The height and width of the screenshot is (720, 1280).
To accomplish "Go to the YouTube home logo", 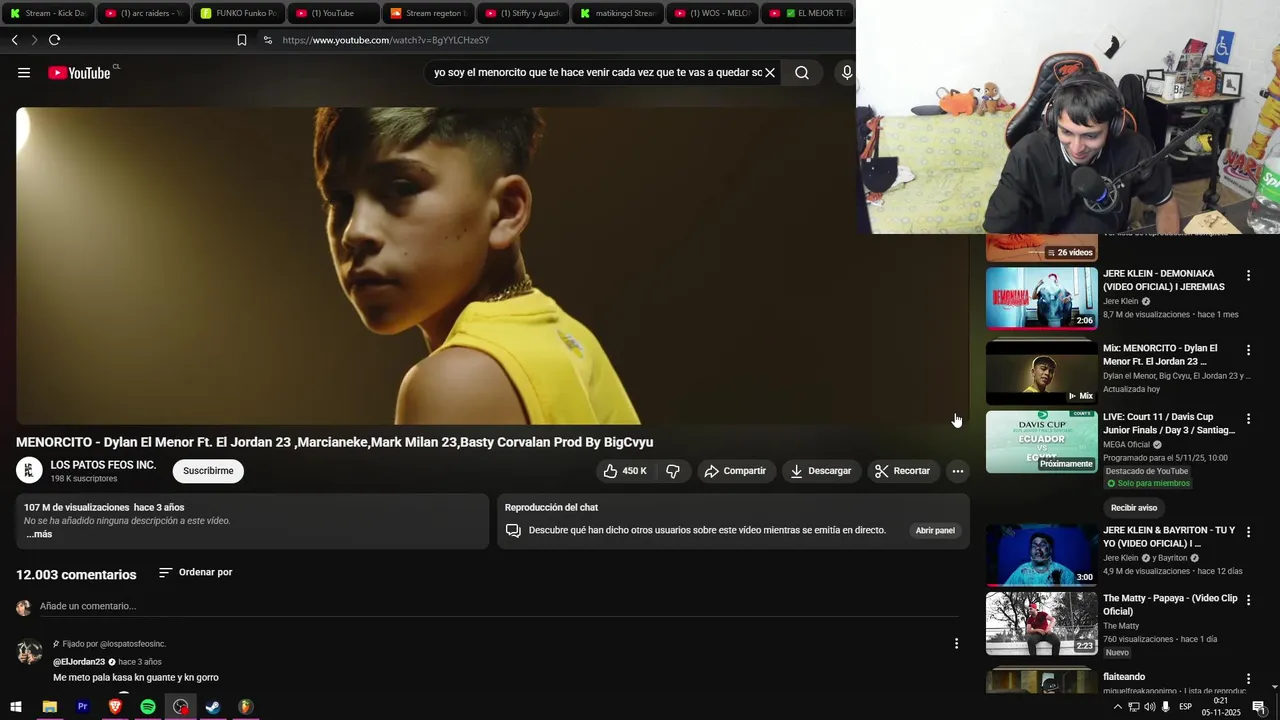I will 80,73.
